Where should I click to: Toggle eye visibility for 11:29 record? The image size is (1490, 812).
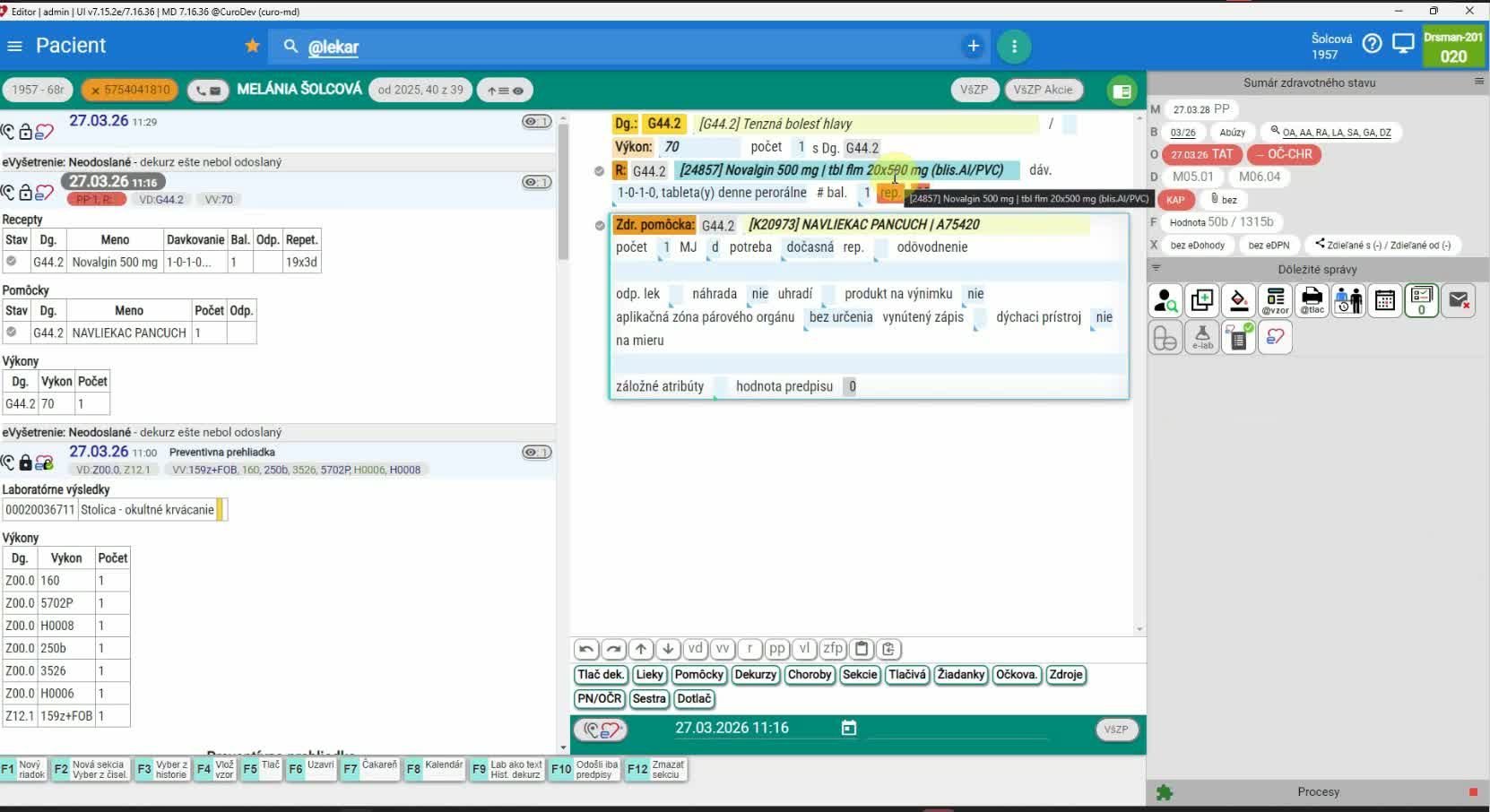pyautogui.click(x=536, y=122)
